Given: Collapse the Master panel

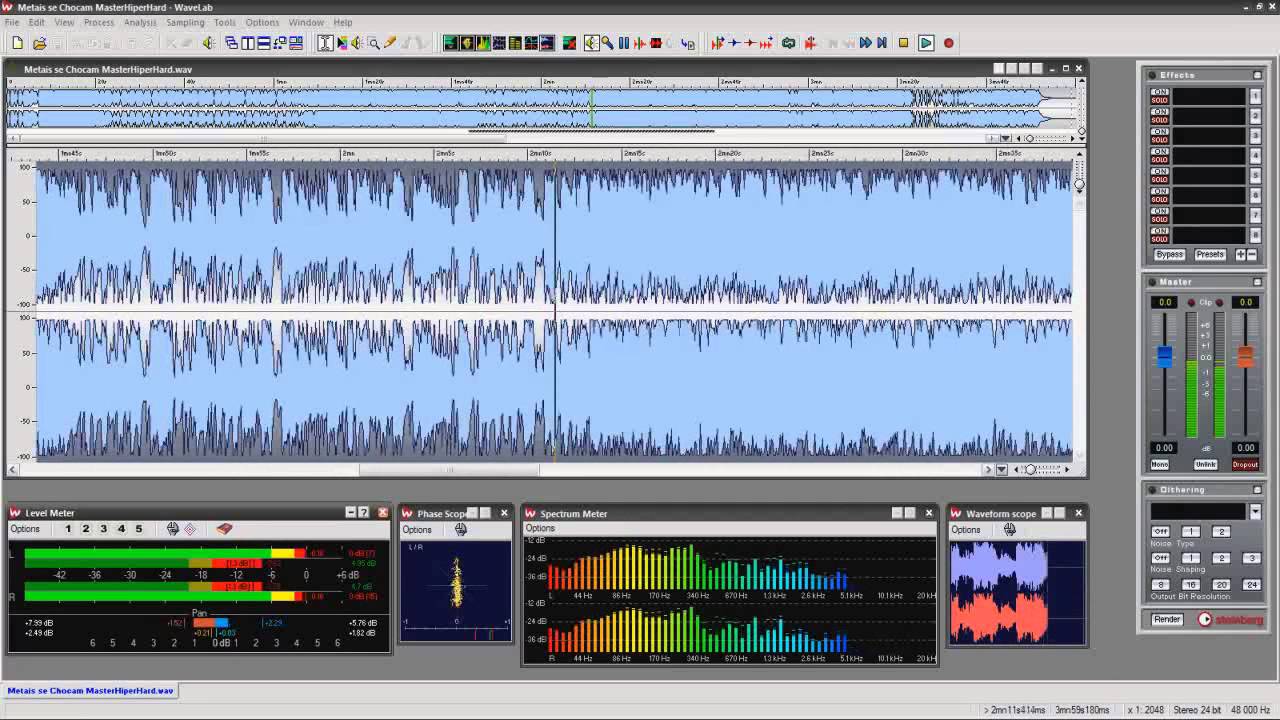Looking at the screenshot, I should pos(1257,282).
